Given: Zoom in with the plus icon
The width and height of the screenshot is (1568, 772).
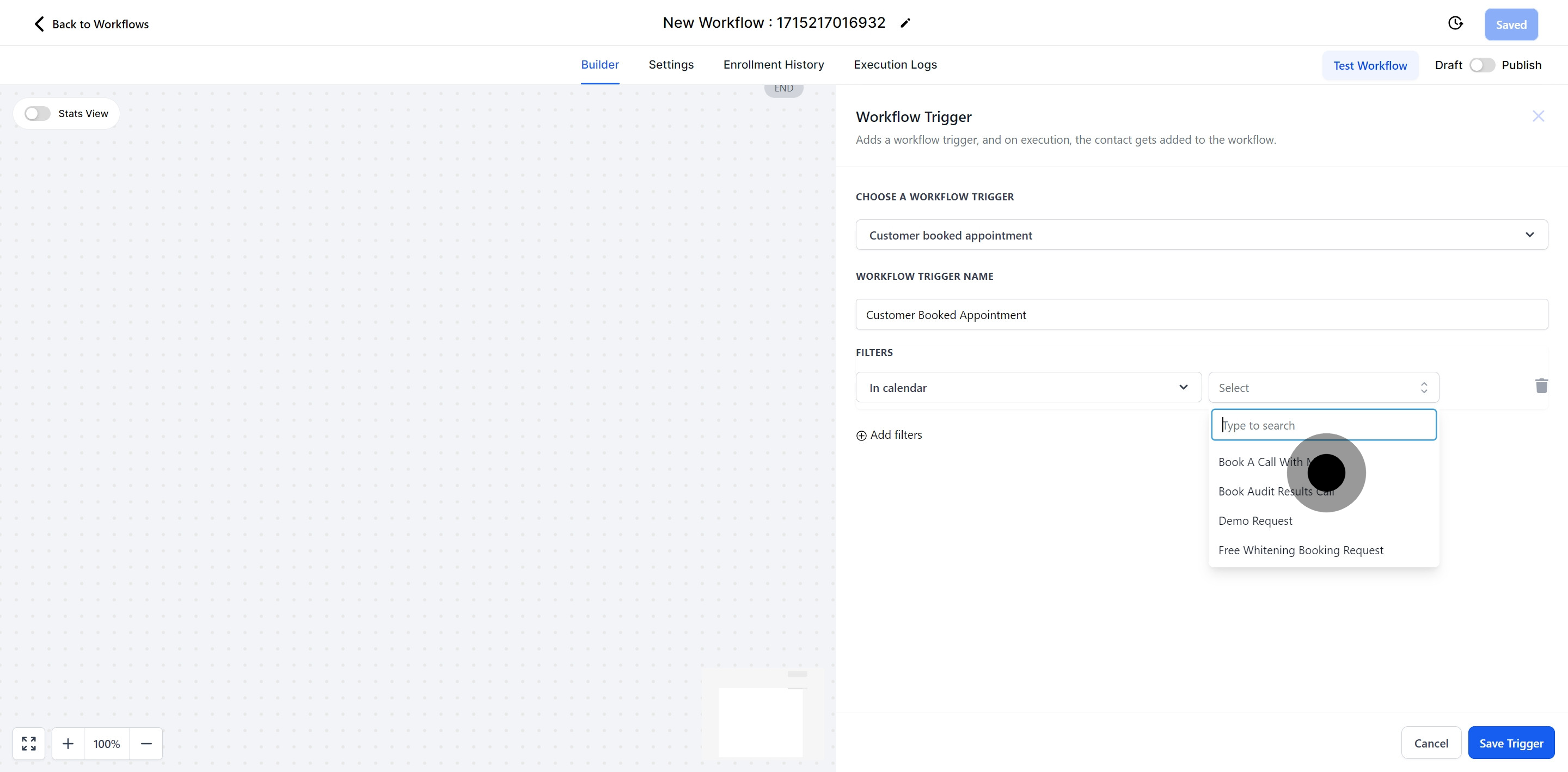Looking at the screenshot, I should click(68, 743).
